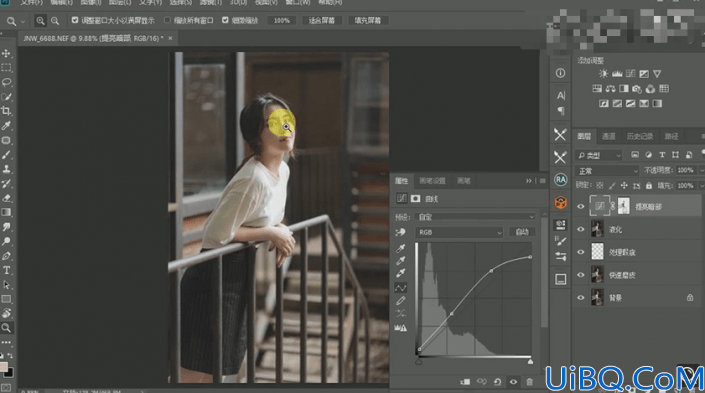Toggle scrubby zoom checkbox
This screenshot has width=705, height=393.
225,20
